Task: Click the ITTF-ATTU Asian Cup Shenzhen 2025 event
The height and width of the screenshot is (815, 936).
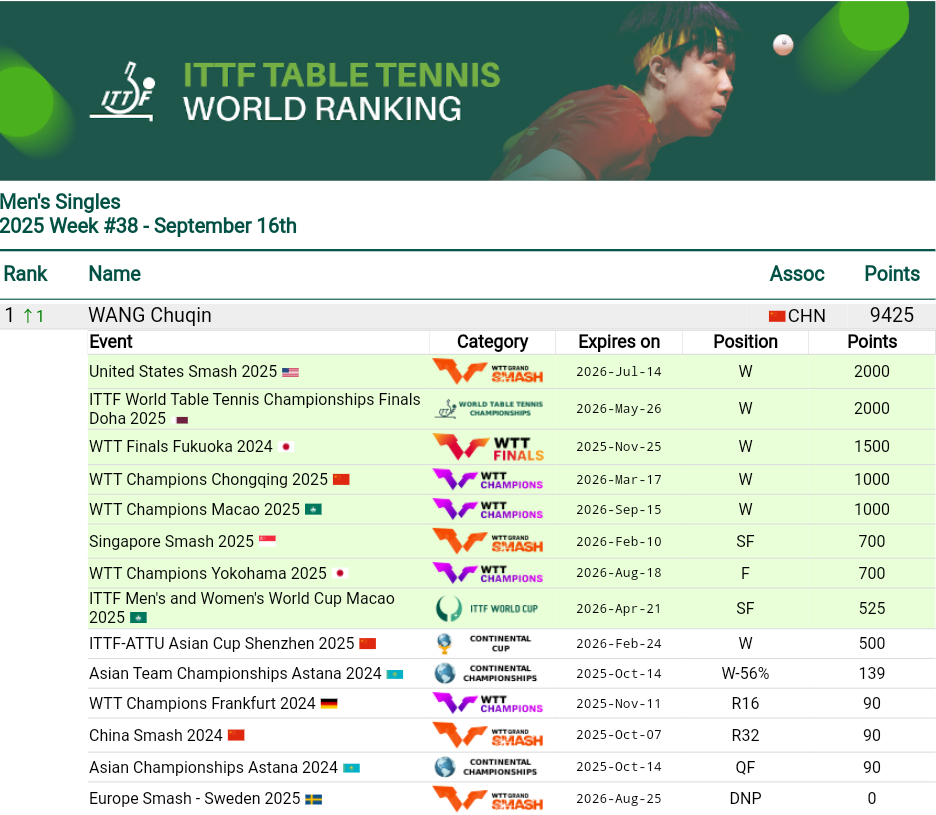Action: (221, 644)
